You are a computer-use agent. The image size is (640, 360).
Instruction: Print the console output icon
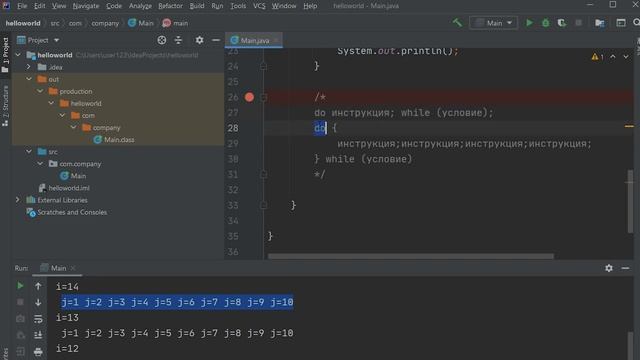[x=38, y=351]
